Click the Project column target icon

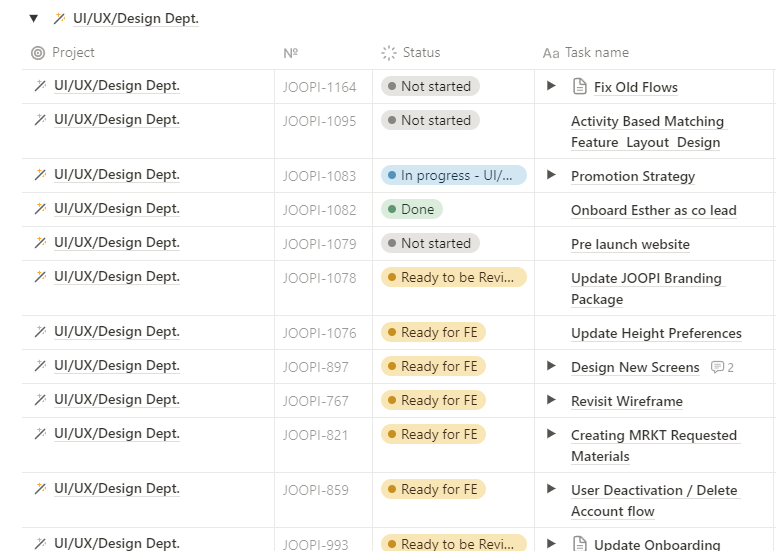point(38,52)
